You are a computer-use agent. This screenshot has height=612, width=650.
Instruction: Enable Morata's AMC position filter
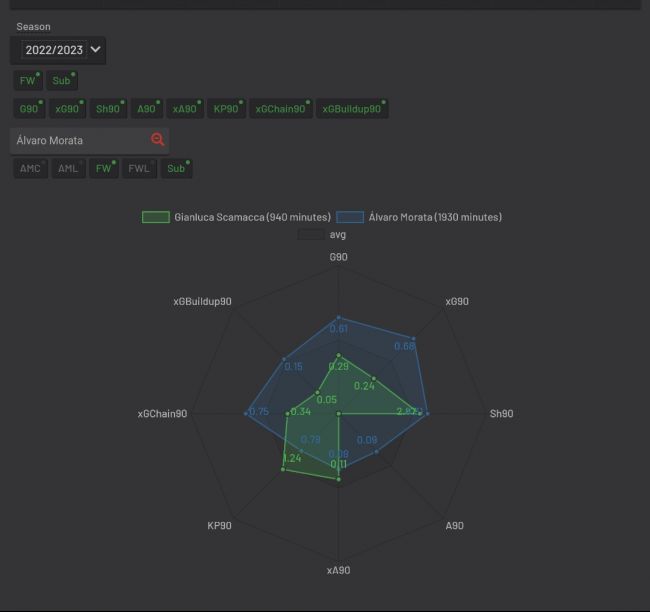30,168
